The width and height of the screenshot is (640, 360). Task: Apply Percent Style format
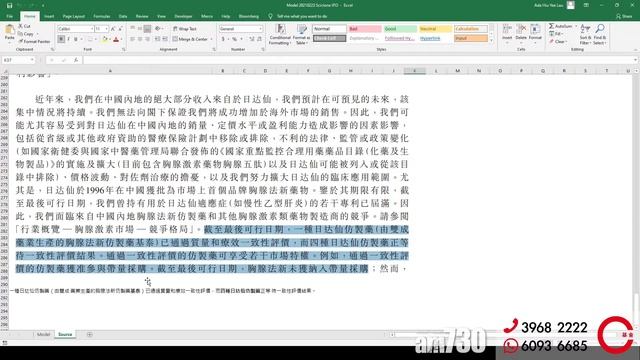coord(234,39)
